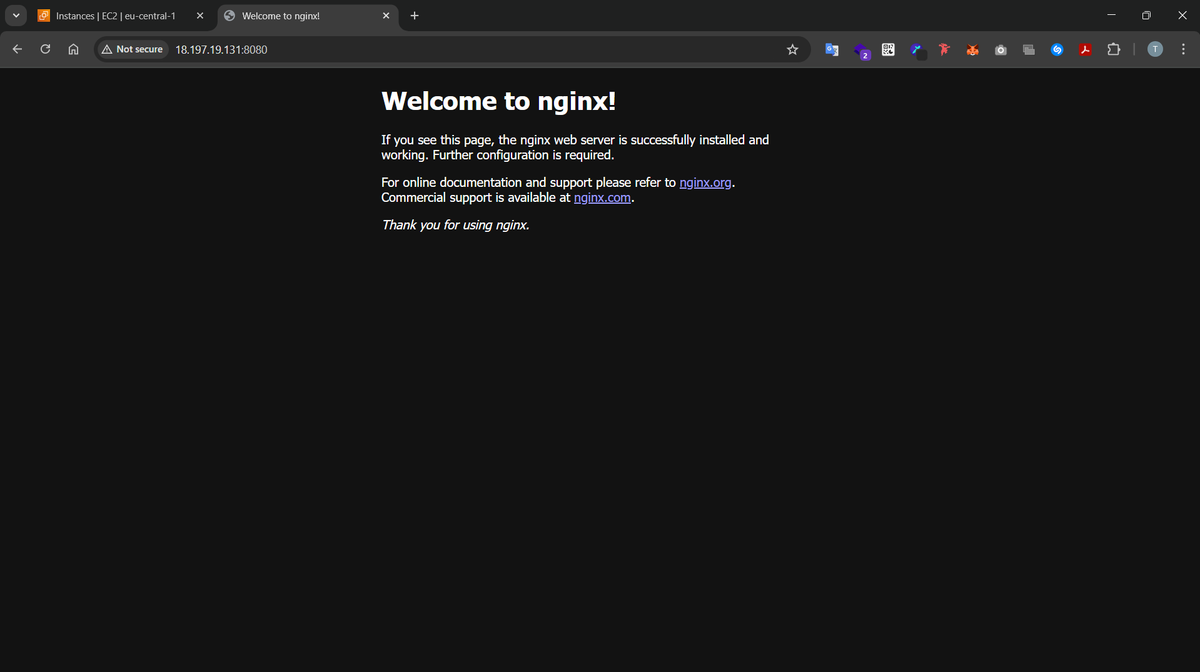The image size is (1200, 672).
Task: Bookmark this page with the star icon
Action: (x=792, y=49)
